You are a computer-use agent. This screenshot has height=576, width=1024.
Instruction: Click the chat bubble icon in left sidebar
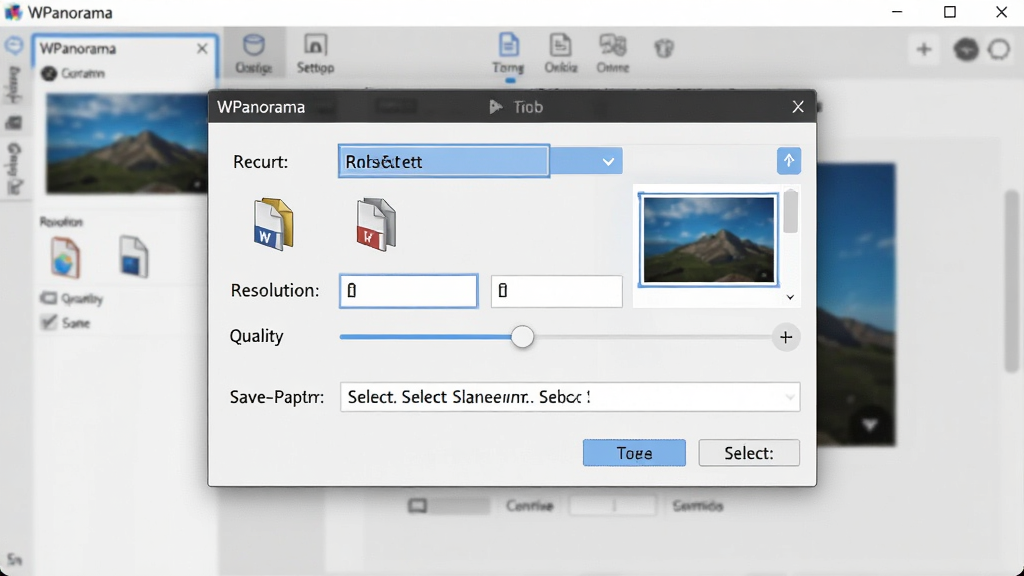tap(14, 46)
